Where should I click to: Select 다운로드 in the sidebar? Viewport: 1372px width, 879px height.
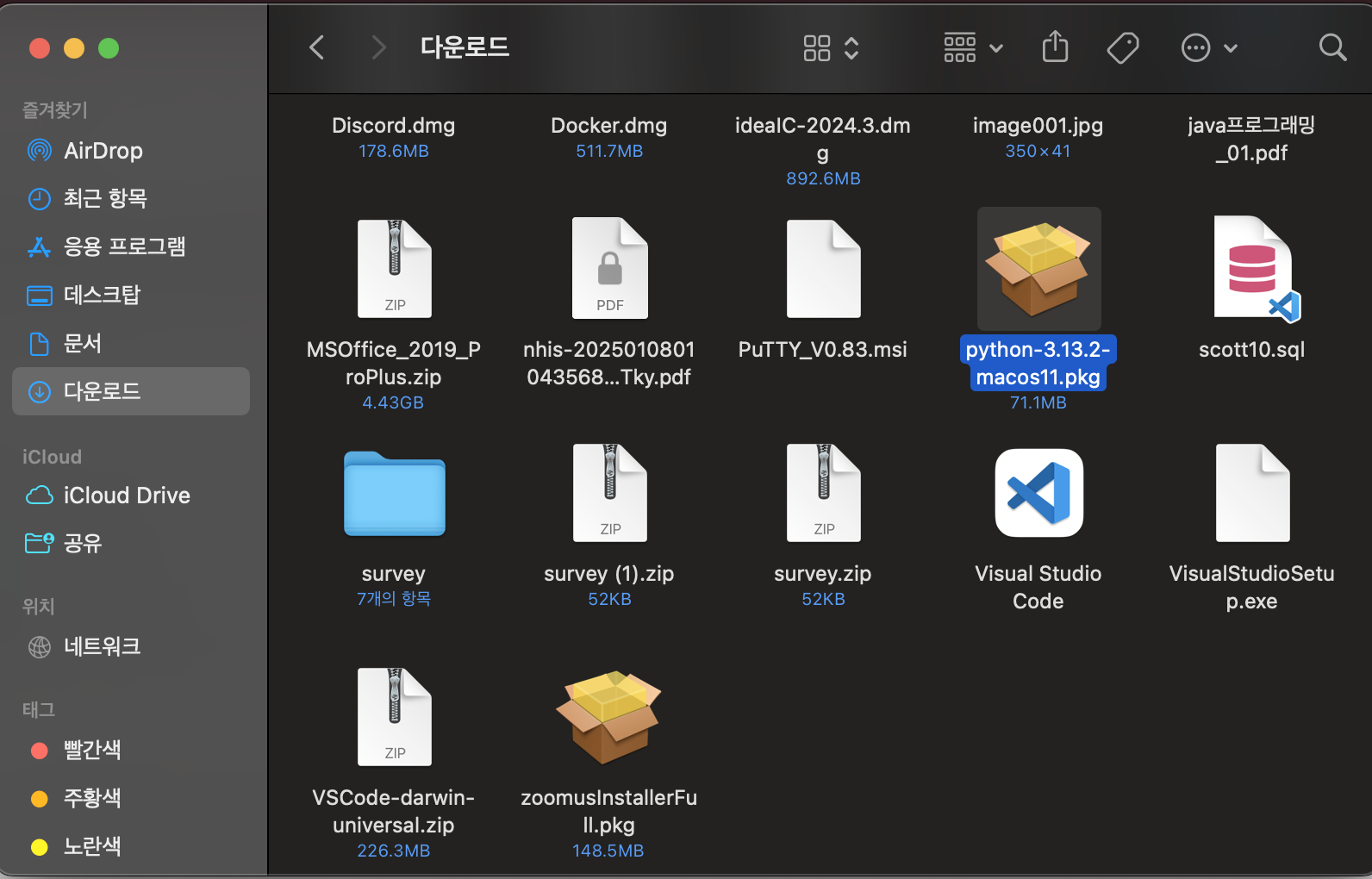click(x=131, y=391)
